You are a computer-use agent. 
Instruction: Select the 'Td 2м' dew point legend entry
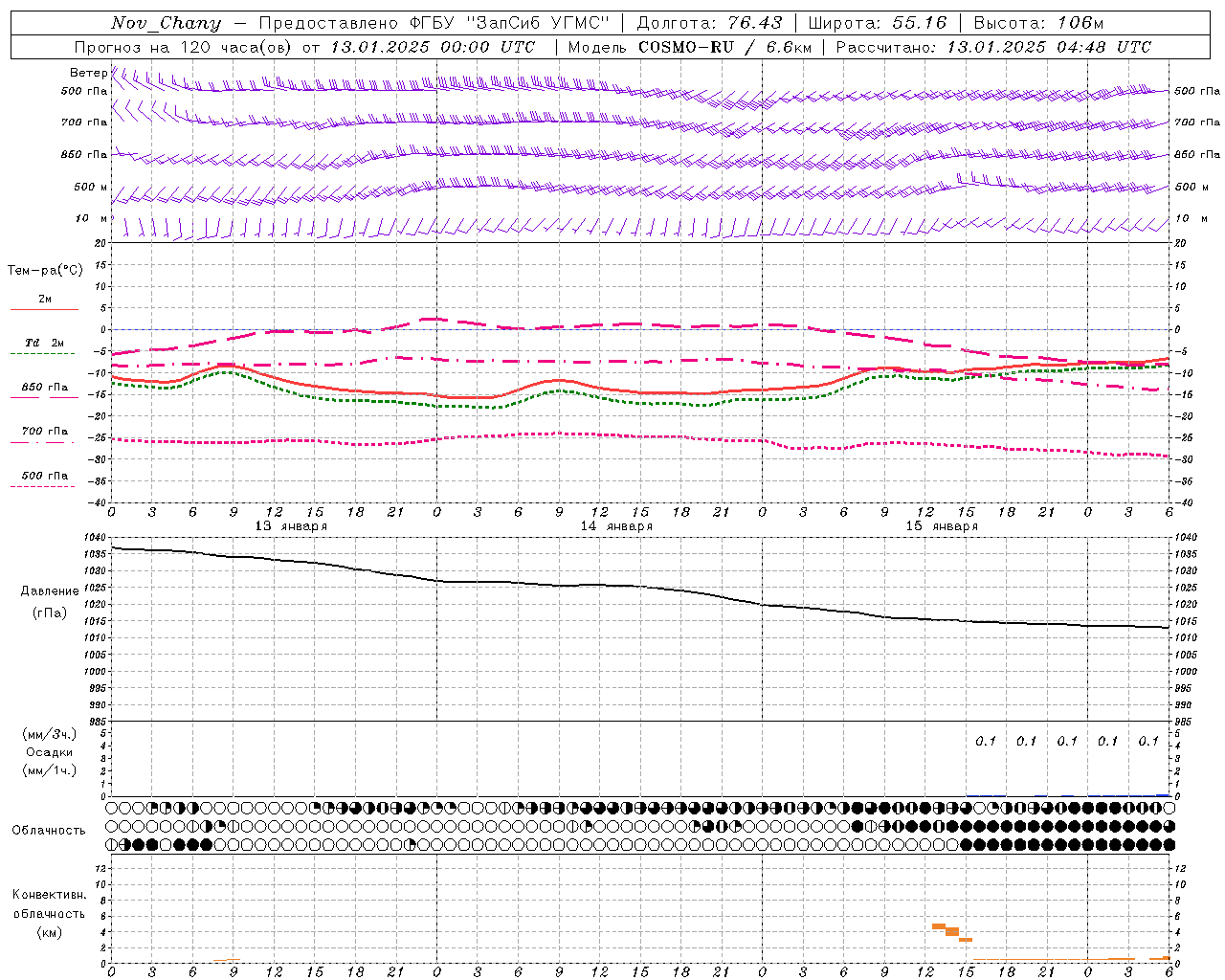(44, 343)
